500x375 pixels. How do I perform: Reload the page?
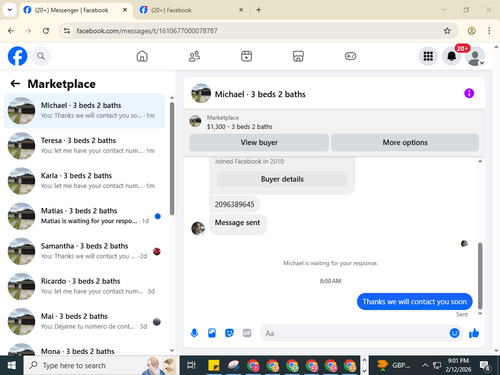[46, 31]
